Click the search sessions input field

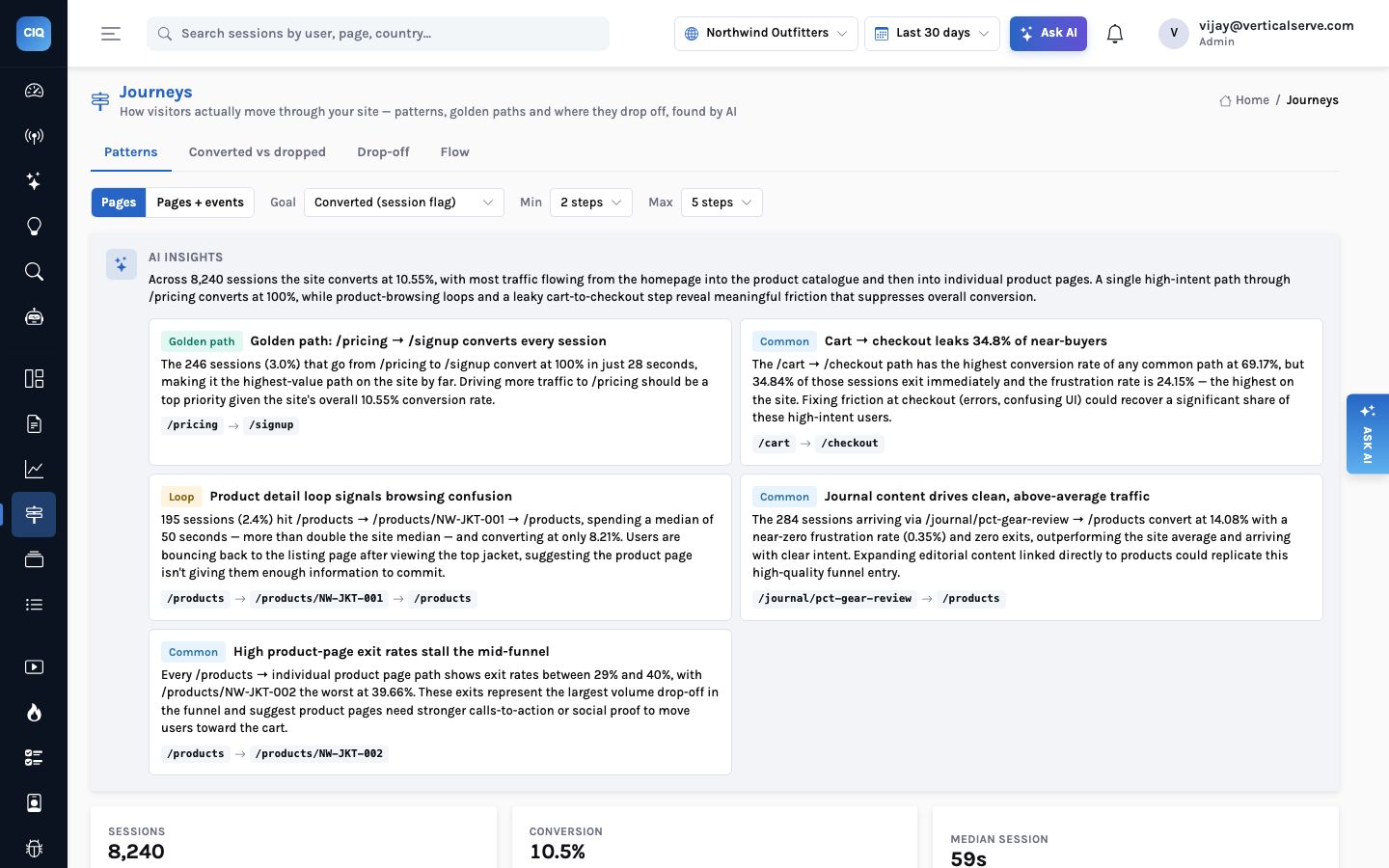378,34
